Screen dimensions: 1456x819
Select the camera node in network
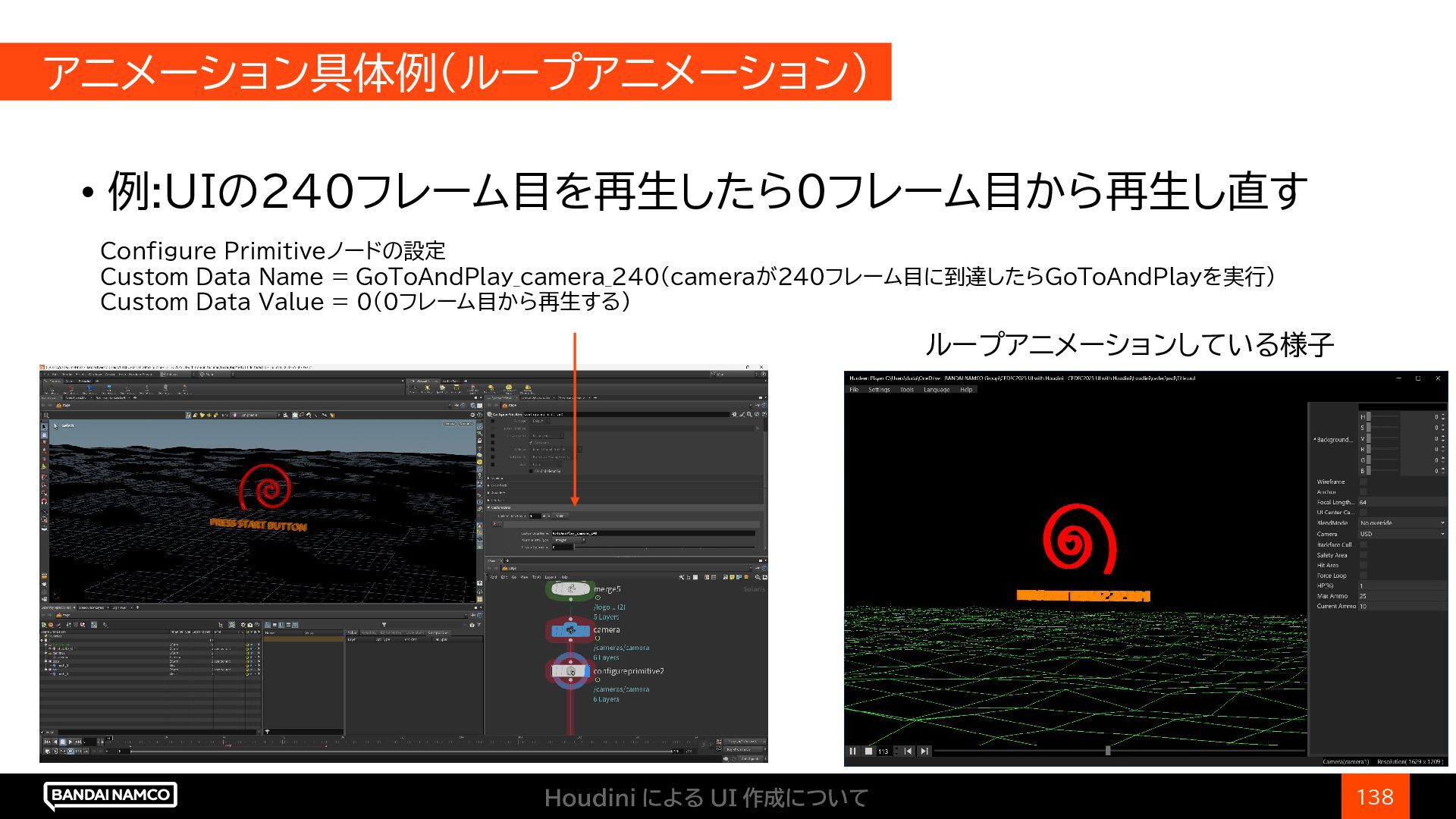[570, 629]
